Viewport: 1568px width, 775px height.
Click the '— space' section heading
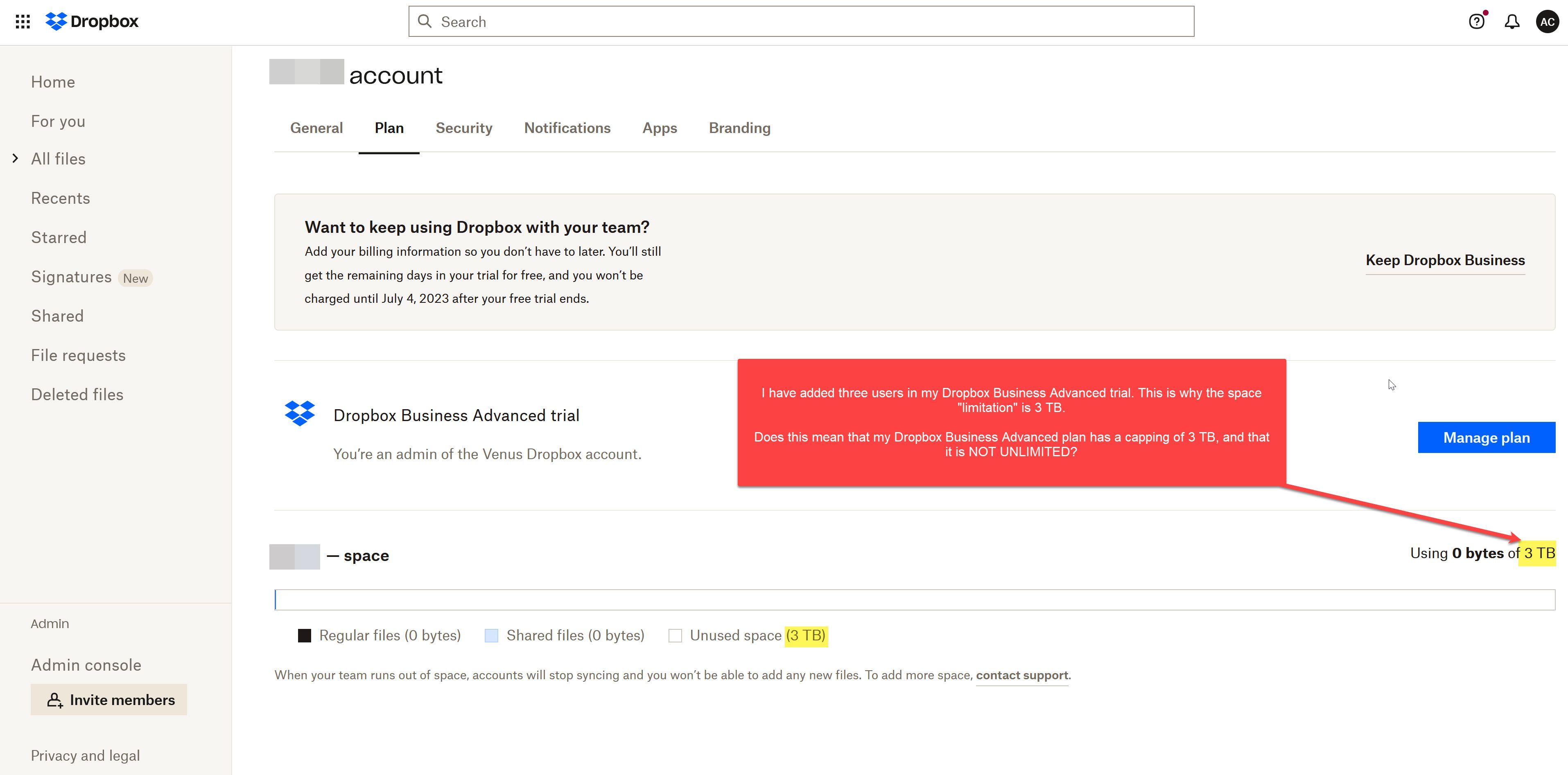358,555
